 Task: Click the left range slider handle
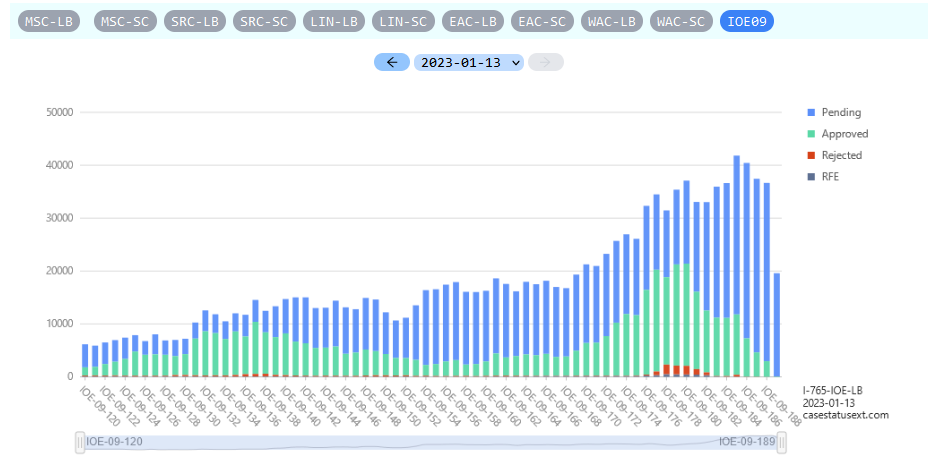point(81,441)
